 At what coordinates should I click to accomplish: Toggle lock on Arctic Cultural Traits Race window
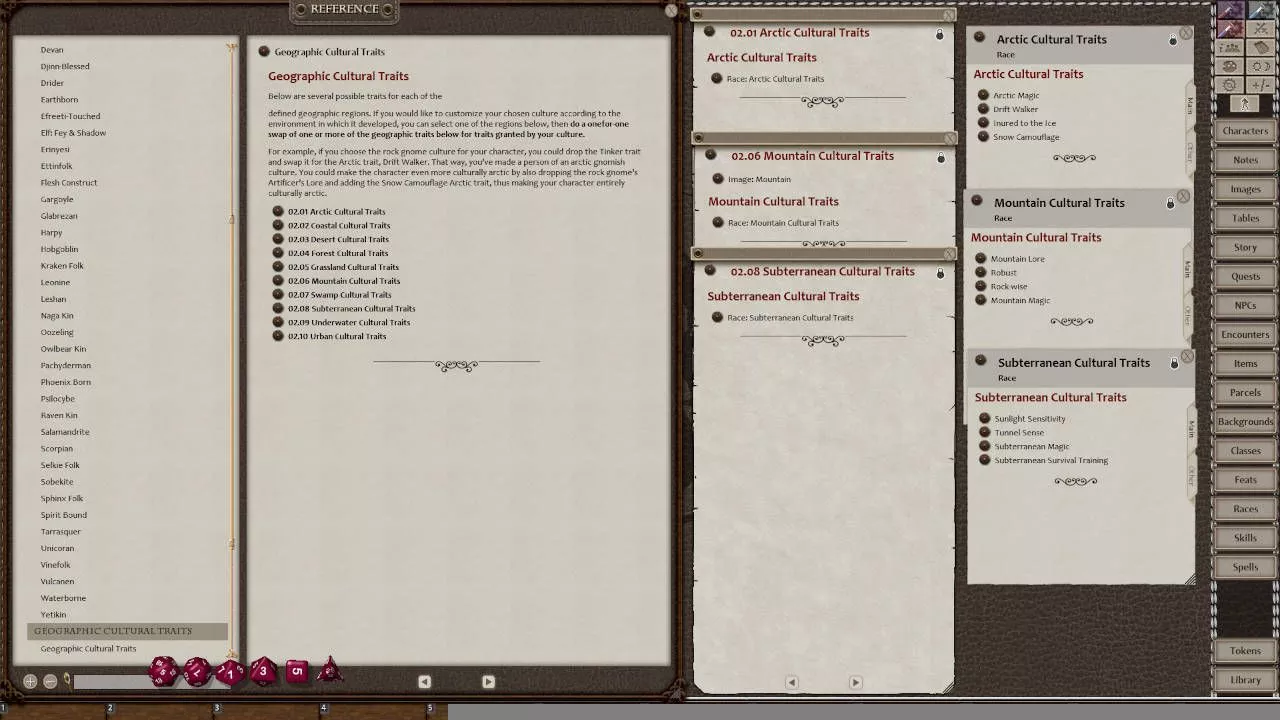coord(1173,41)
